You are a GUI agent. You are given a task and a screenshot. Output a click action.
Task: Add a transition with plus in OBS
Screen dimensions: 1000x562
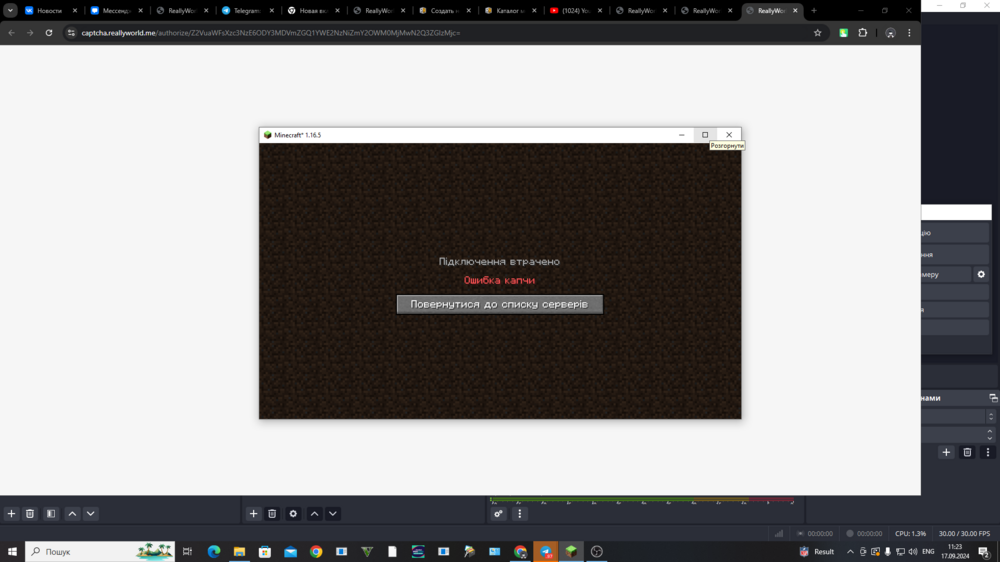pyautogui.click(x=946, y=452)
